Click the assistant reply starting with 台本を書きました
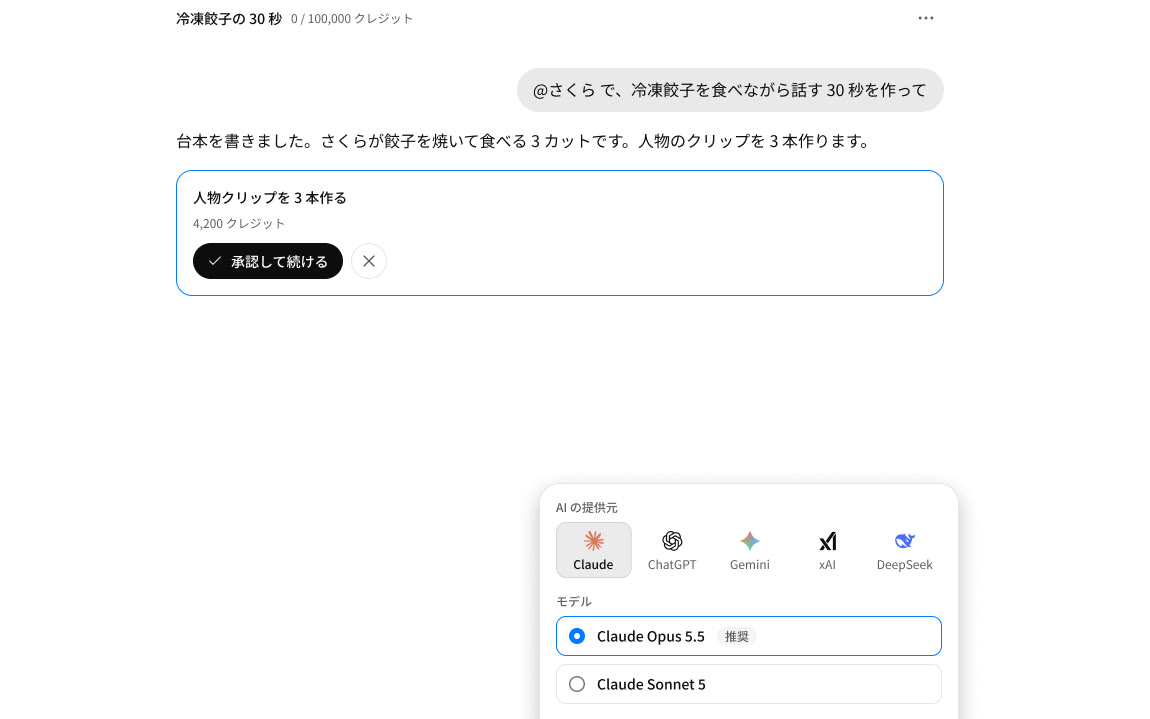The image size is (1150, 719). (525, 141)
